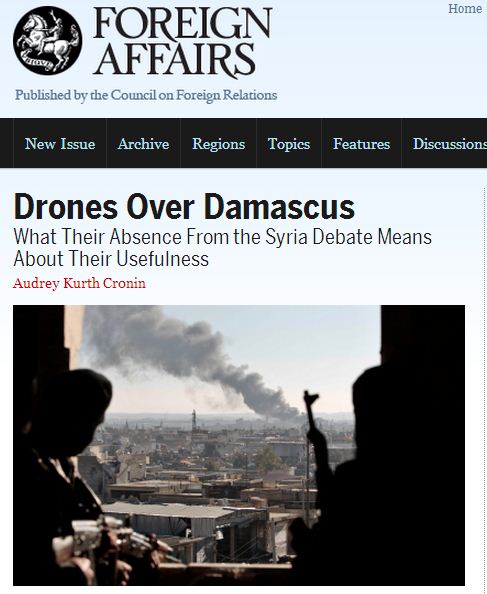Click the Syria Debate subtitle text

tap(223, 248)
